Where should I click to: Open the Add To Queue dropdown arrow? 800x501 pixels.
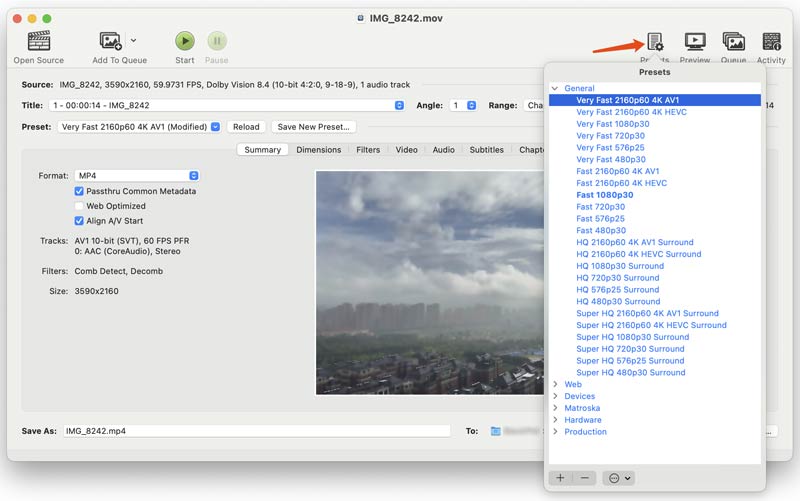[133, 40]
